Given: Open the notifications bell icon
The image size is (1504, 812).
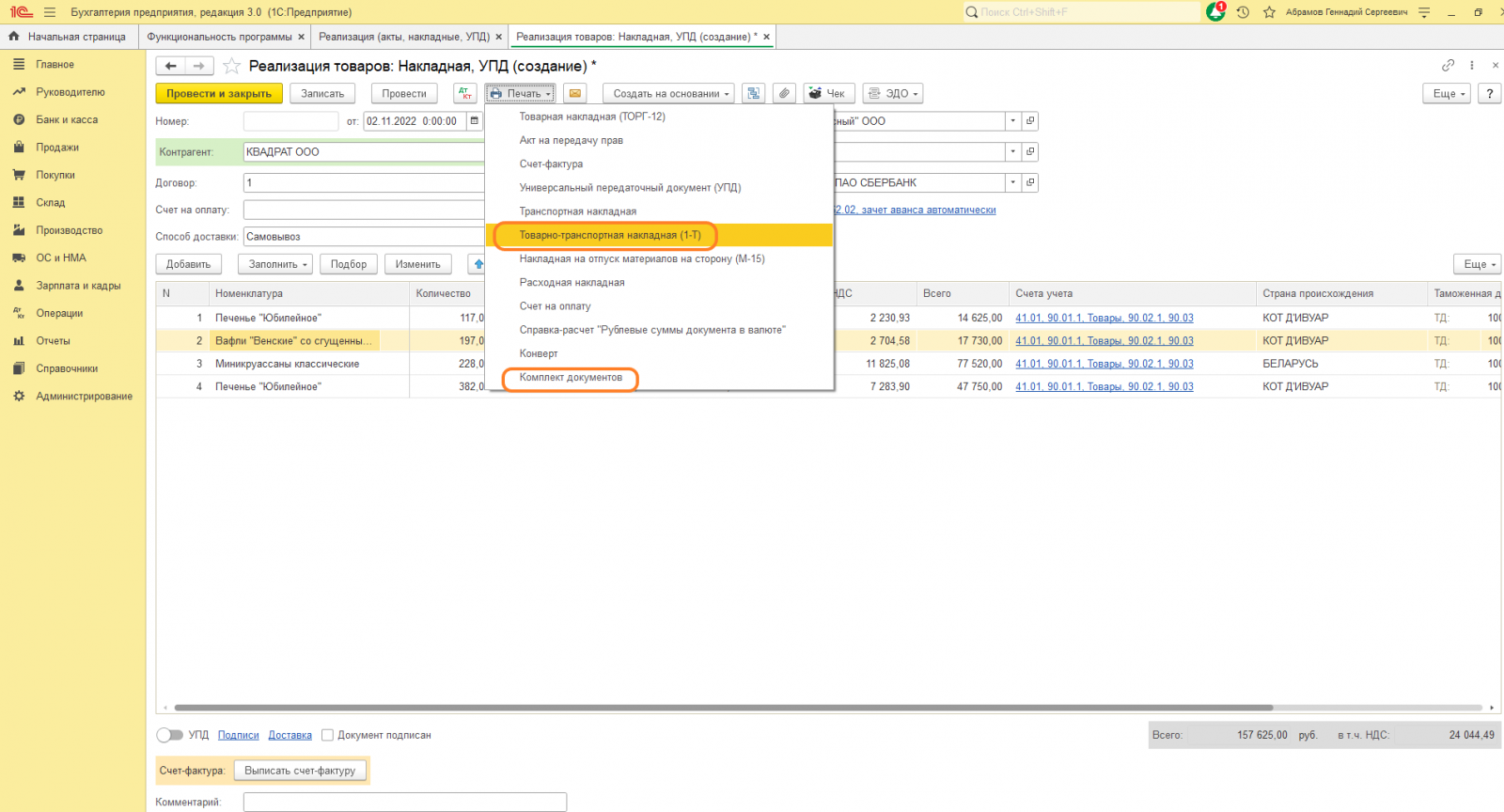Looking at the screenshot, I should pos(1215,12).
